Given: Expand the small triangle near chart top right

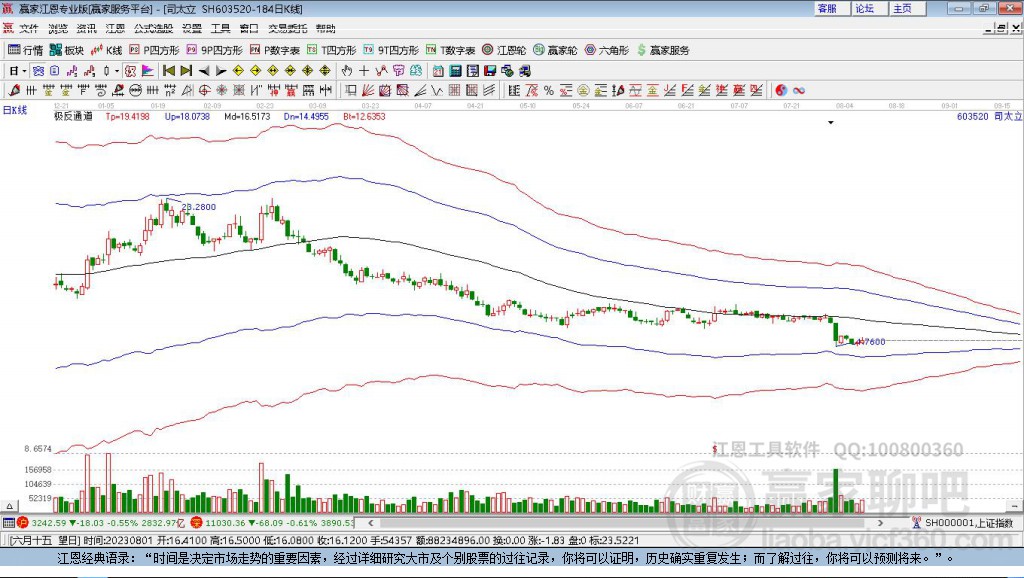Looking at the screenshot, I should pyautogui.click(x=831, y=123).
